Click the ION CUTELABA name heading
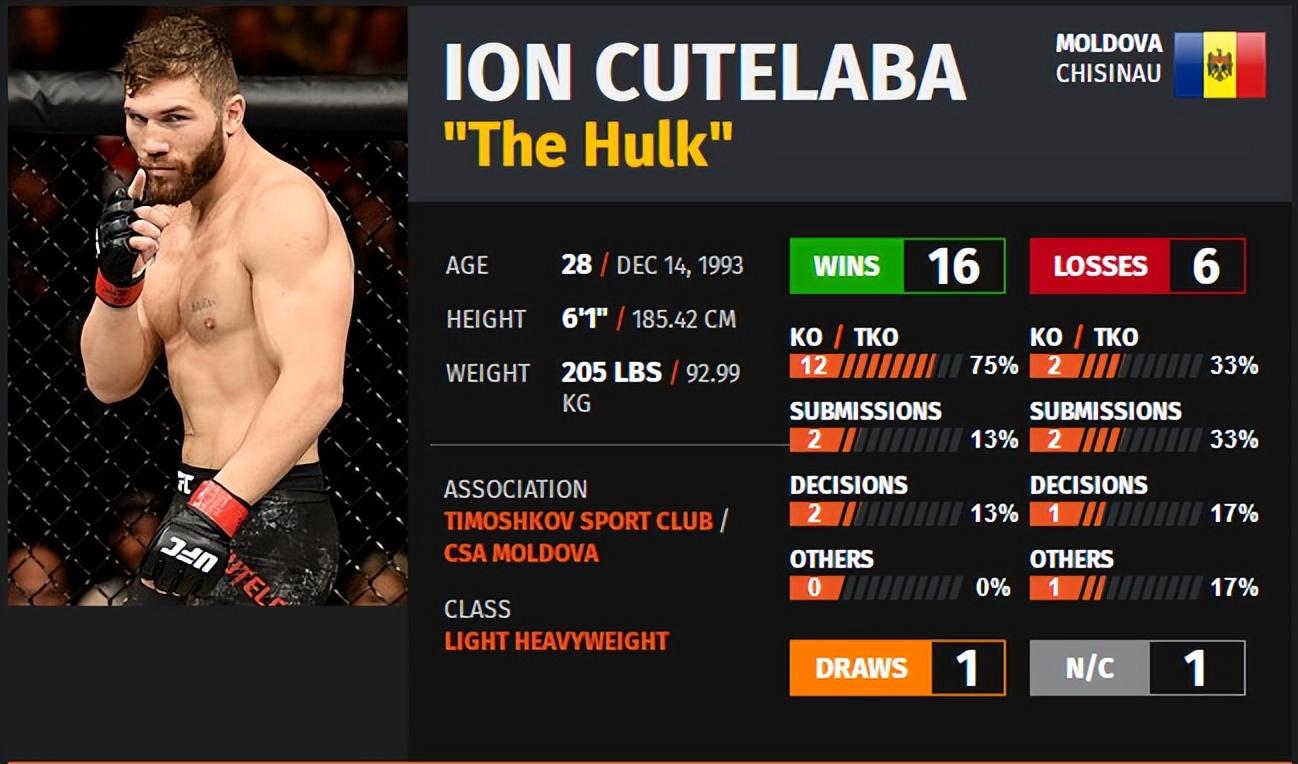Image resolution: width=1298 pixels, height=764 pixels. point(704,72)
